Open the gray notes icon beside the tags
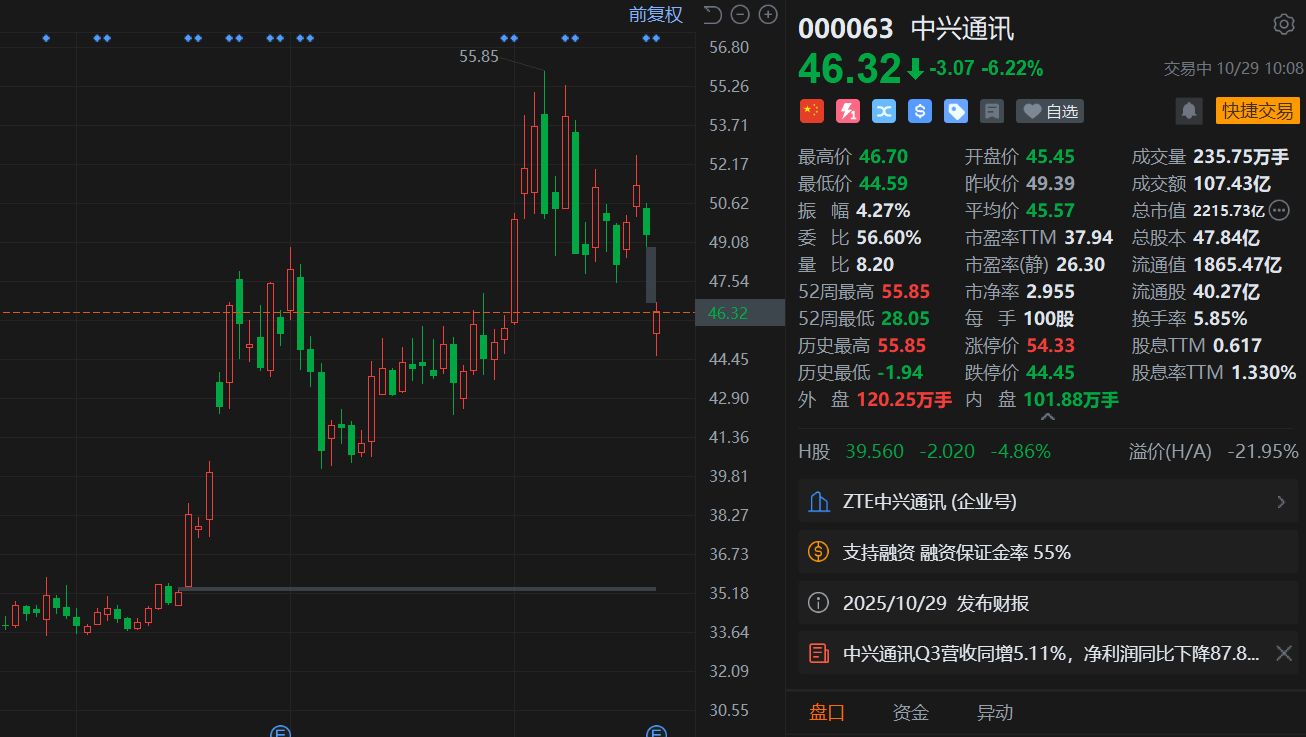Viewport: 1306px width, 737px height. (992, 111)
